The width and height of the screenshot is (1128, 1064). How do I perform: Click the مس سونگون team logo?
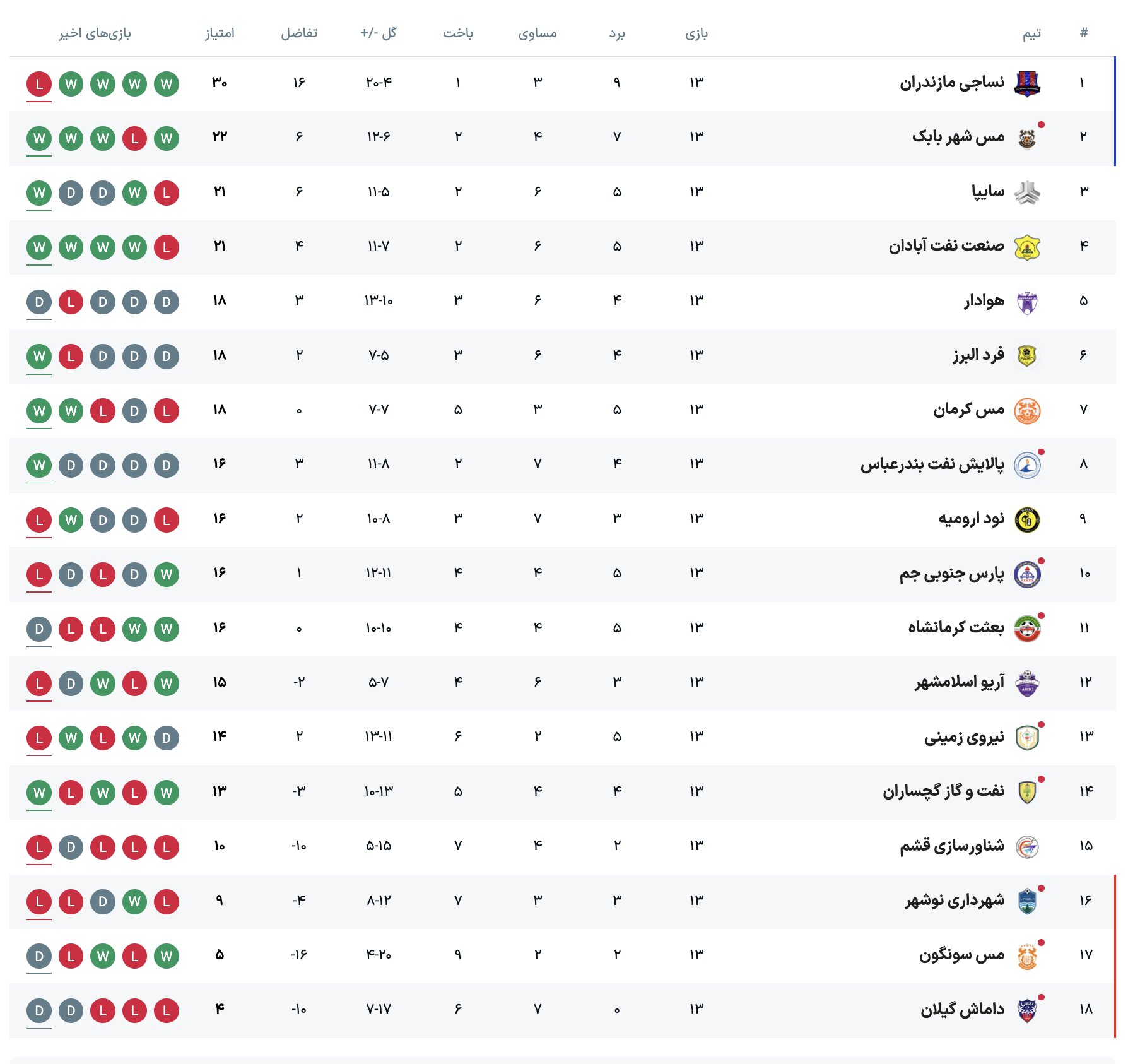1026,956
